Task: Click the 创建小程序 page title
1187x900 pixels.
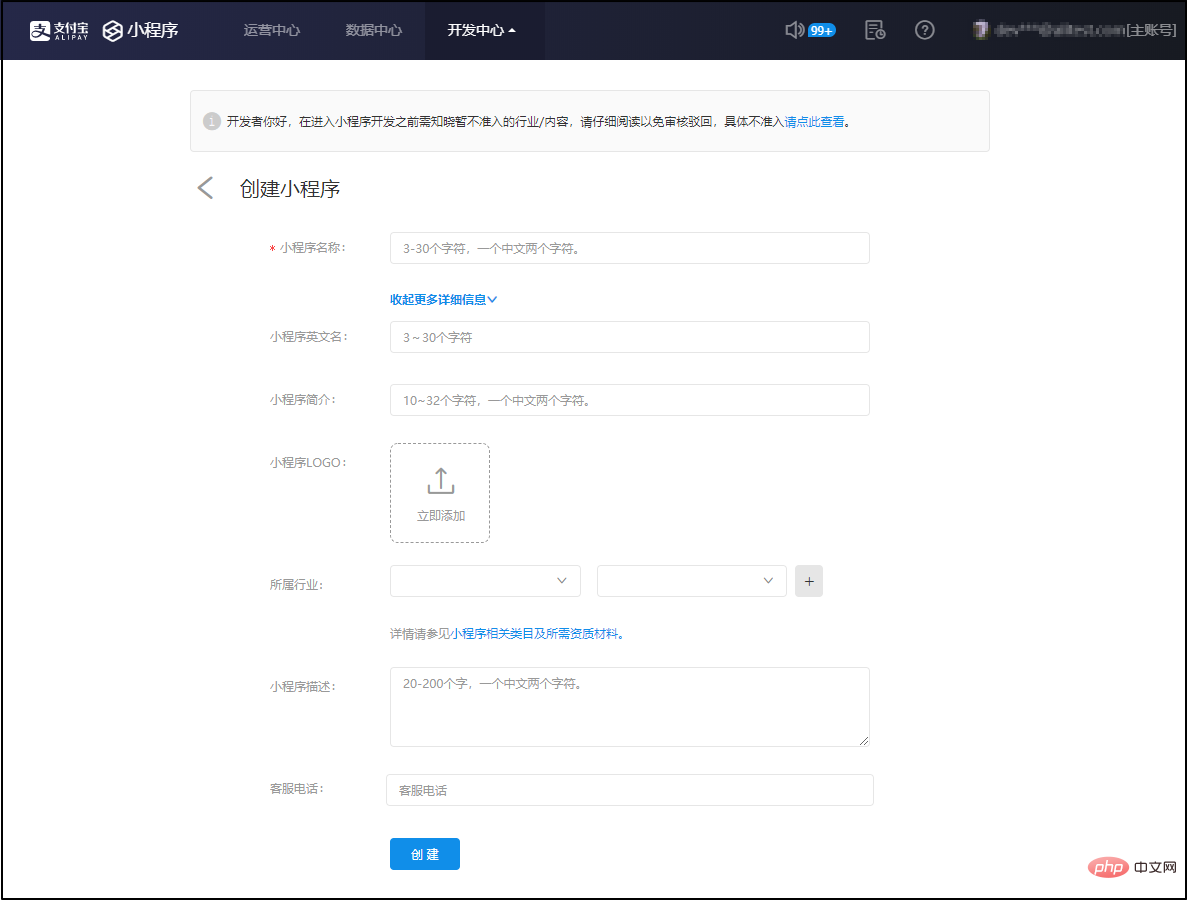Action: point(290,188)
